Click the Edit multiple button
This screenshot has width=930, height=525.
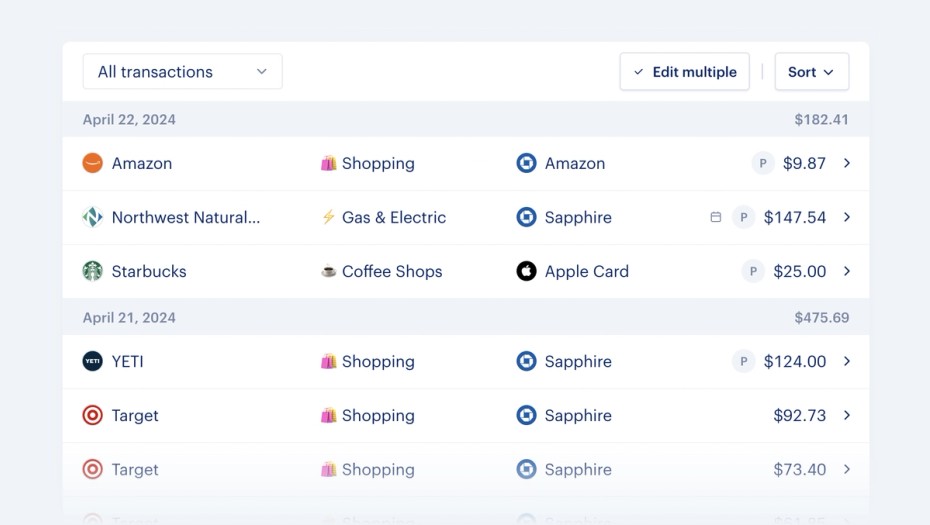[684, 72]
